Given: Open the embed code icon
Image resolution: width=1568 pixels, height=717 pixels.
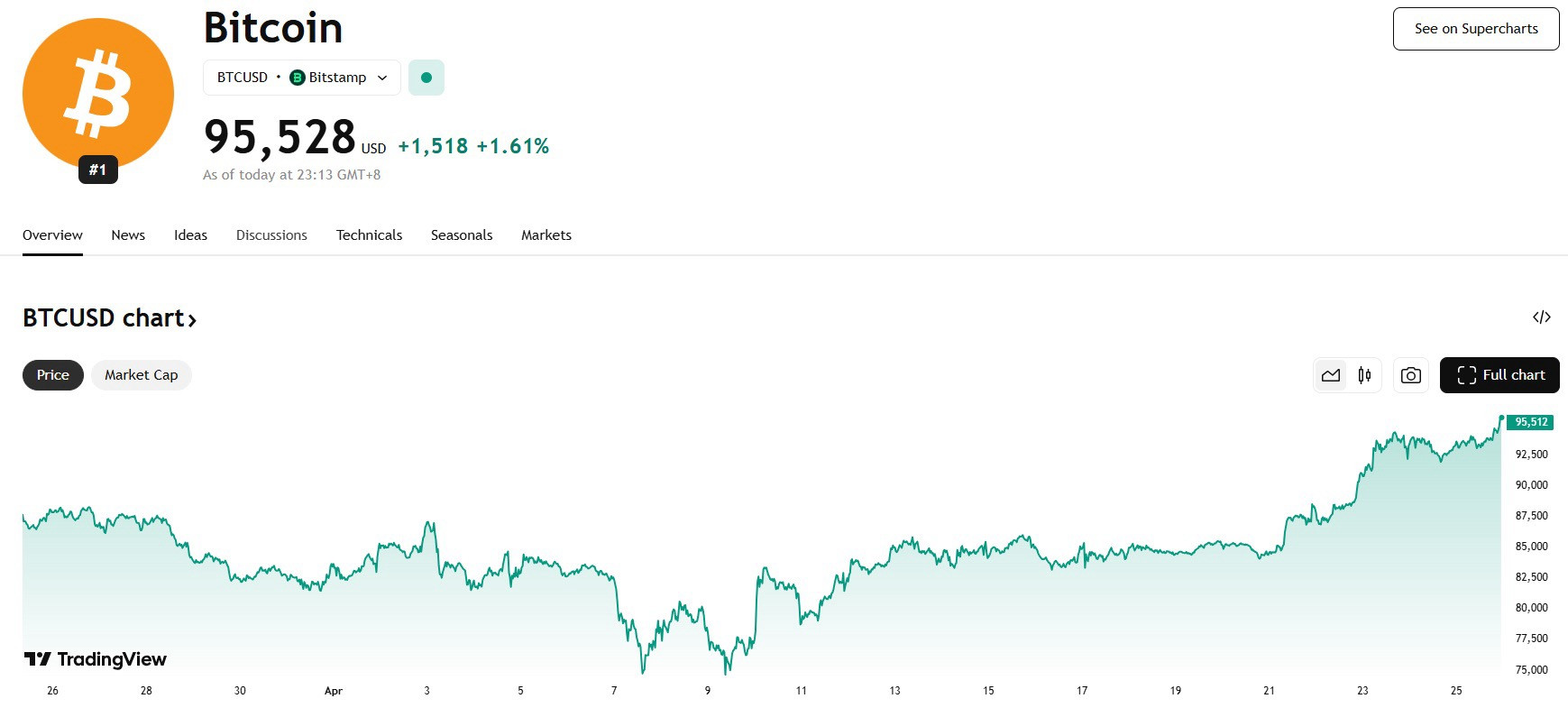Looking at the screenshot, I should [x=1542, y=317].
